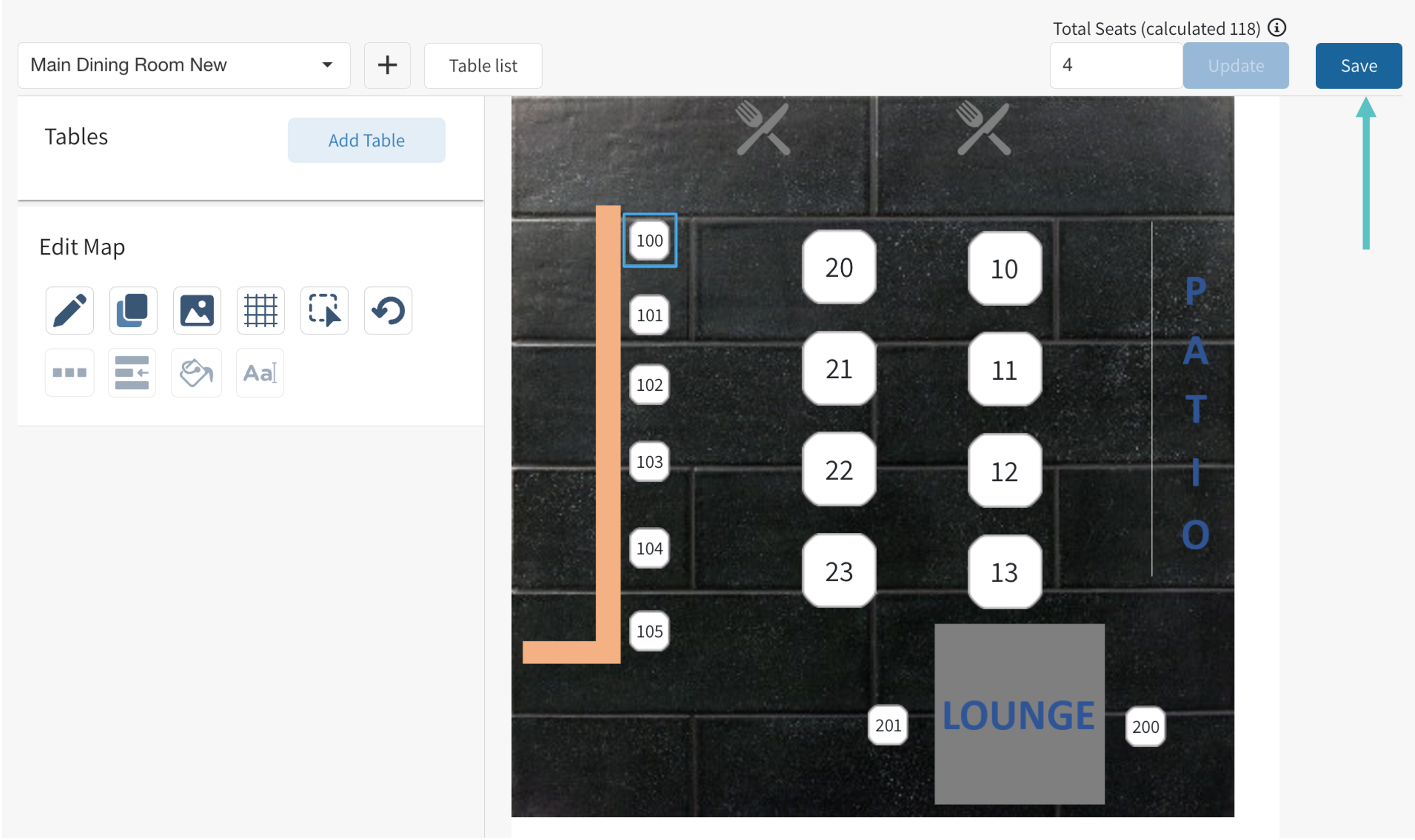Image resolution: width=1415 pixels, height=840 pixels.
Task: Click the plus button to add room
Action: click(387, 65)
